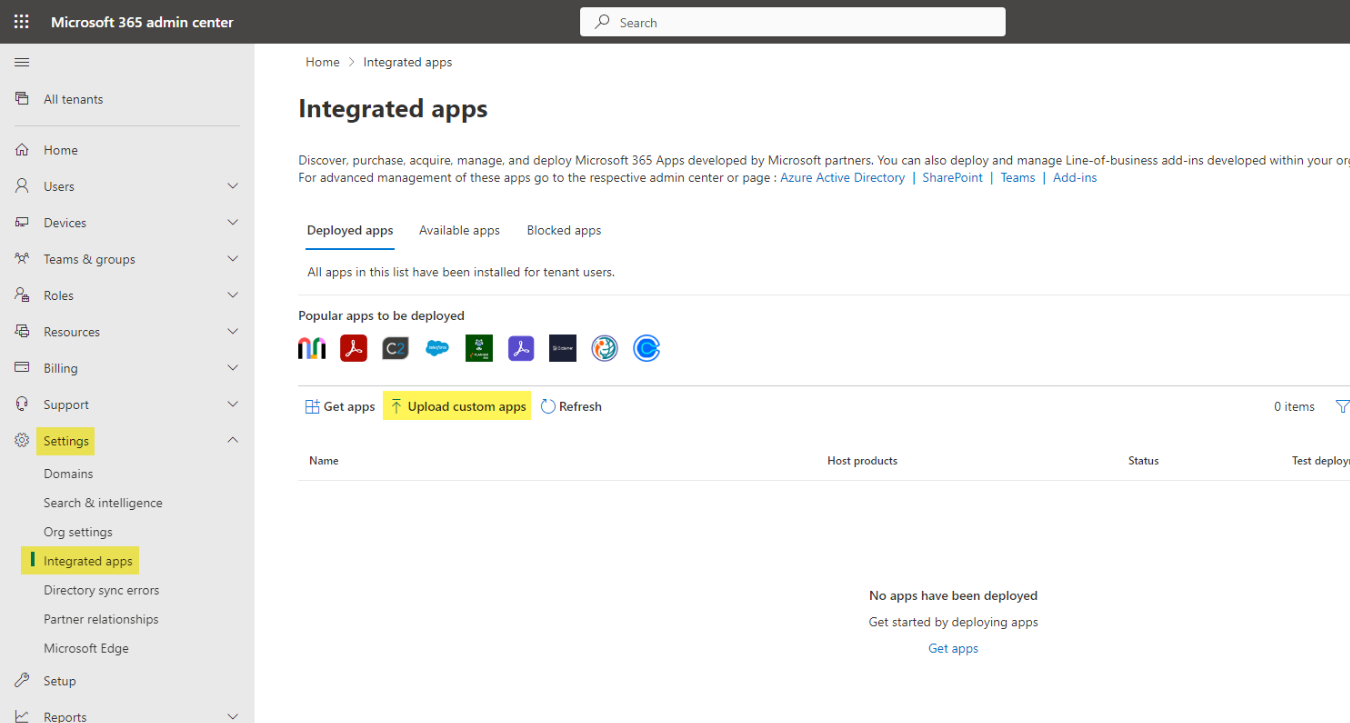The width and height of the screenshot is (1350, 723).
Task: Select the red Adobe Acrobat app icon
Action: click(x=353, y=348)
